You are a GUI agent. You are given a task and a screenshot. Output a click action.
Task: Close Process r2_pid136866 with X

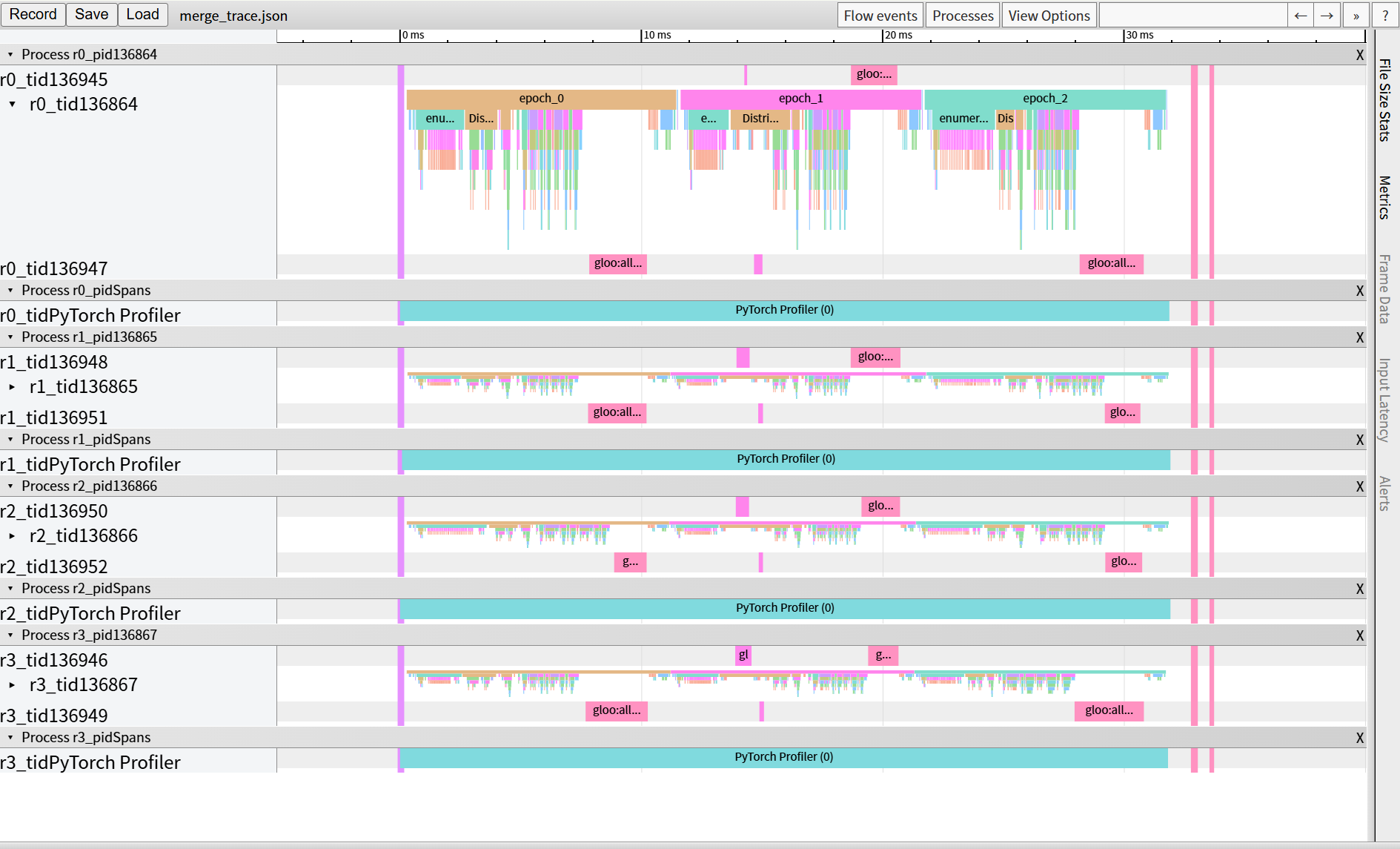(x=1359, y=486)
